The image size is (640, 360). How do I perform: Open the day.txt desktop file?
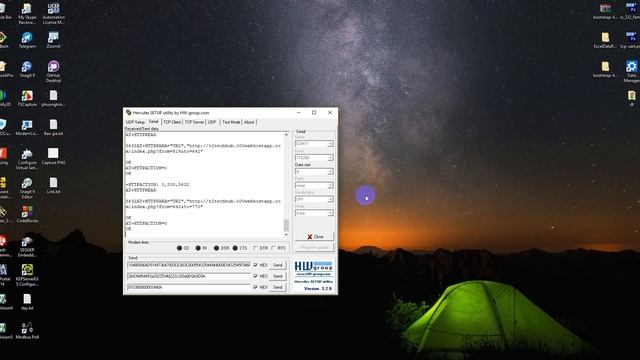[x=27, y=302]
